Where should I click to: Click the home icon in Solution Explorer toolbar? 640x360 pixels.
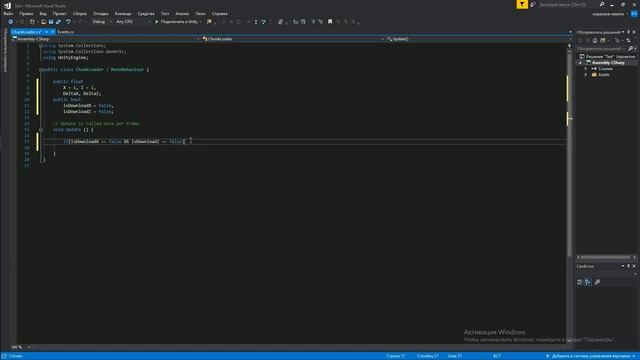(x=595, y=40)
